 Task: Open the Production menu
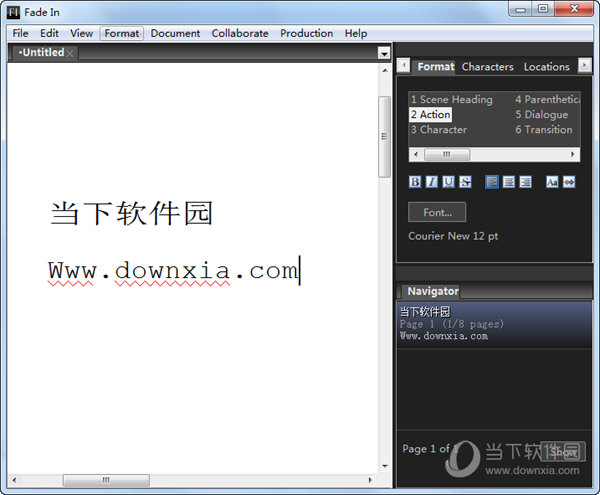pyautogui.click(x=307, y=33)
